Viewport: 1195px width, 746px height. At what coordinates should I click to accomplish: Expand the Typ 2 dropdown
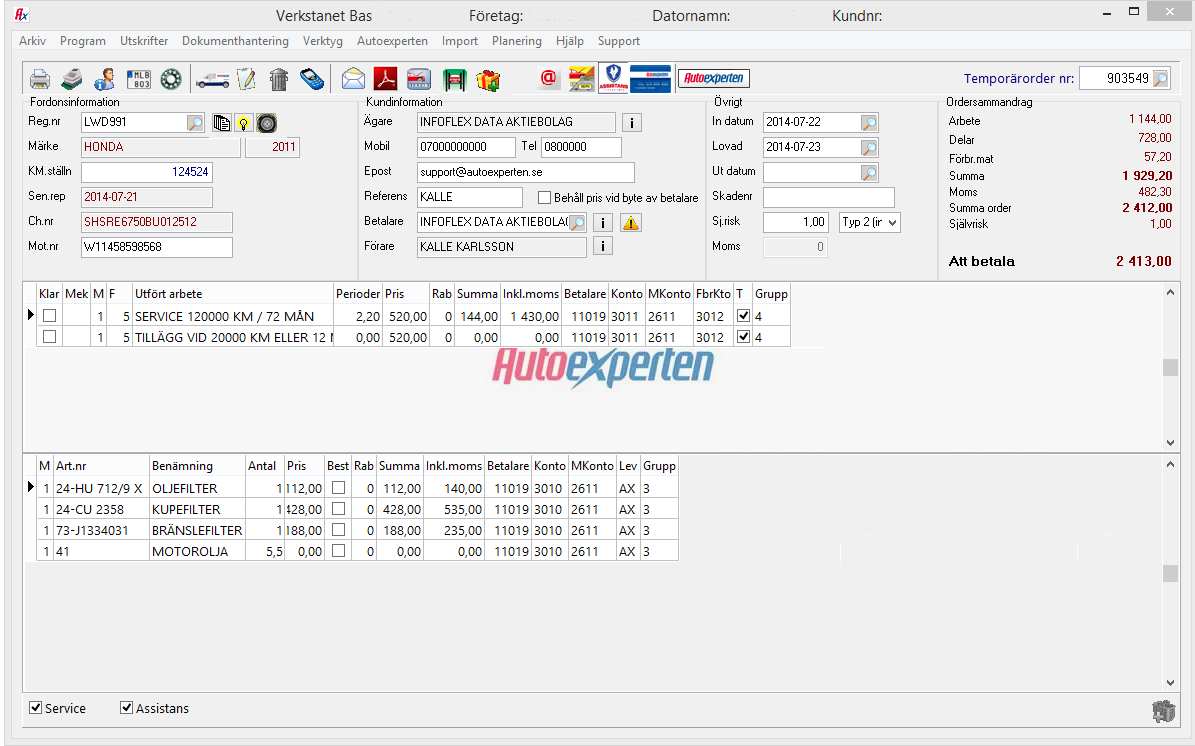point(892,223)
